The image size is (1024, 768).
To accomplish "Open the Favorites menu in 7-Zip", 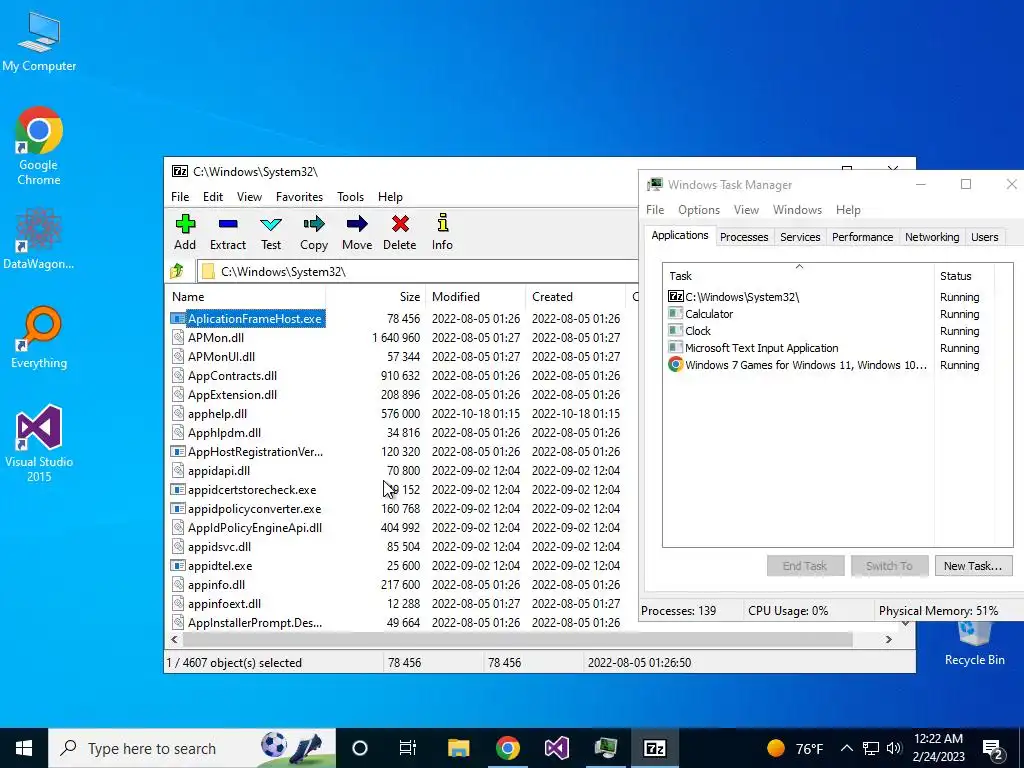I will pyautogui.click(x=299, y=197).
